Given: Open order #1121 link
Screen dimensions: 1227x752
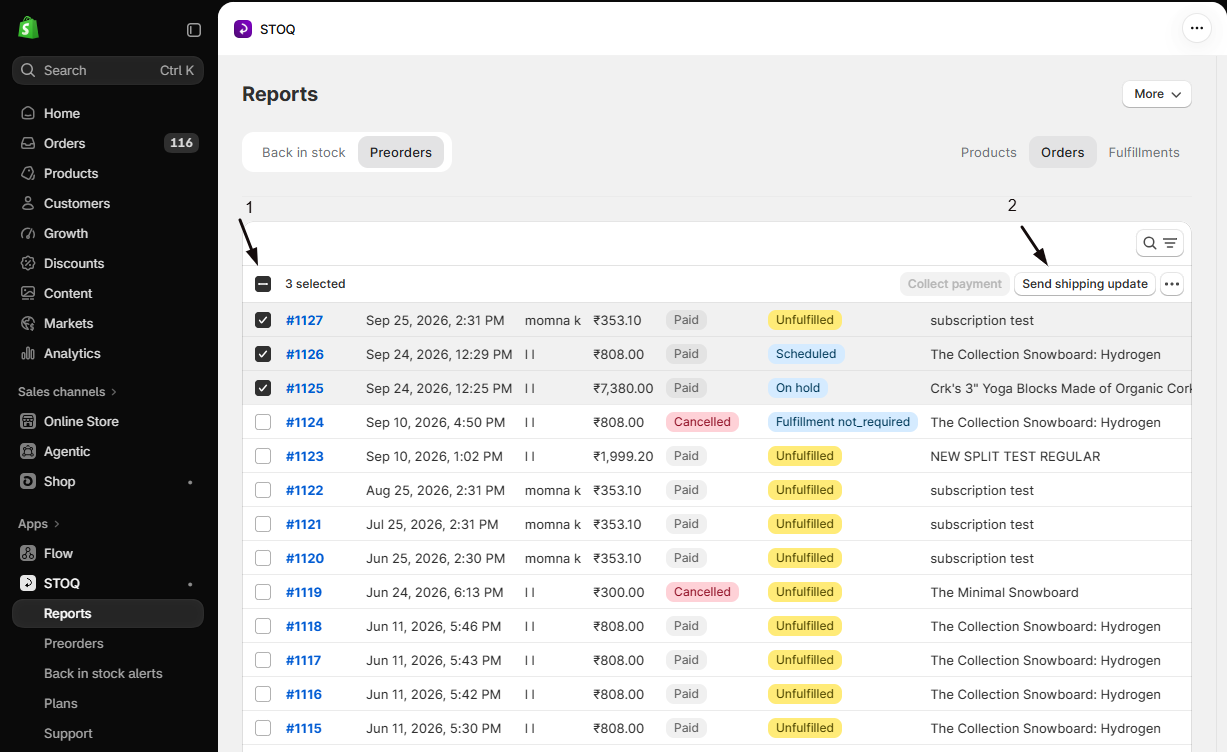Looking at the screenshot, I should point(304,524).
